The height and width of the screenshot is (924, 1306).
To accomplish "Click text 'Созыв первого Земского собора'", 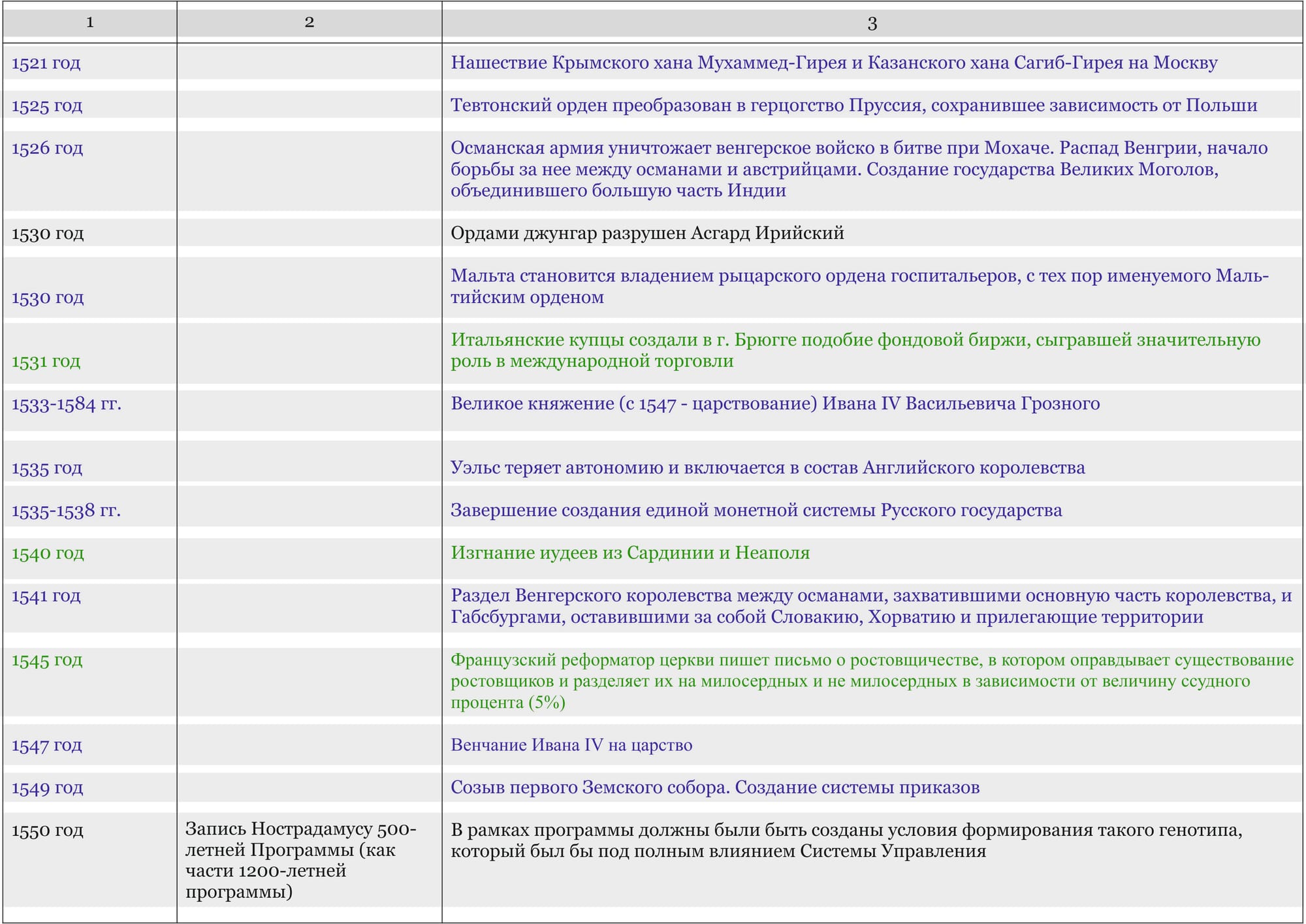I will [590, 788].
